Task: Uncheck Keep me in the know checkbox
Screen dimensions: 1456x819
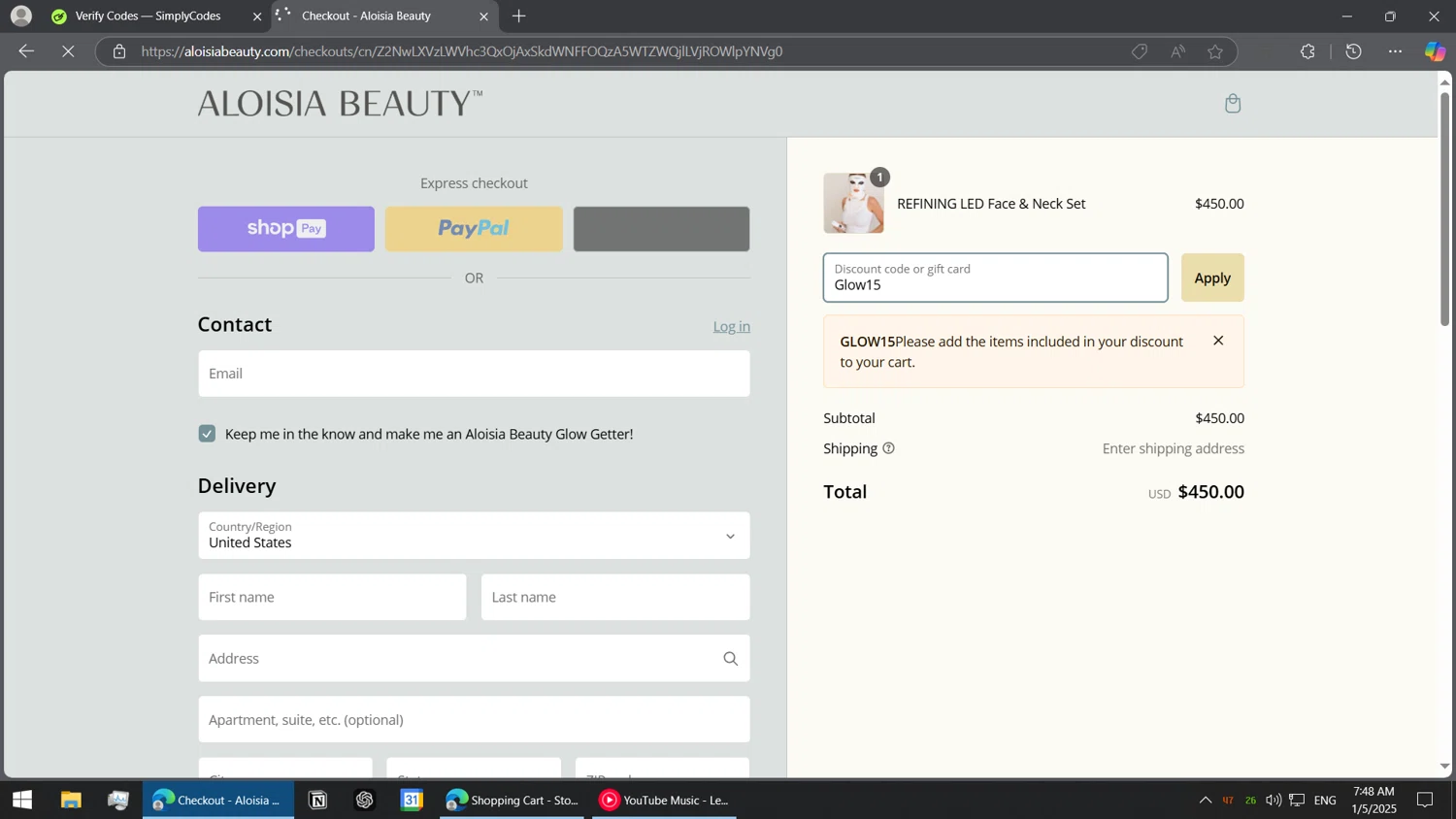Action: tap(207, 434)
